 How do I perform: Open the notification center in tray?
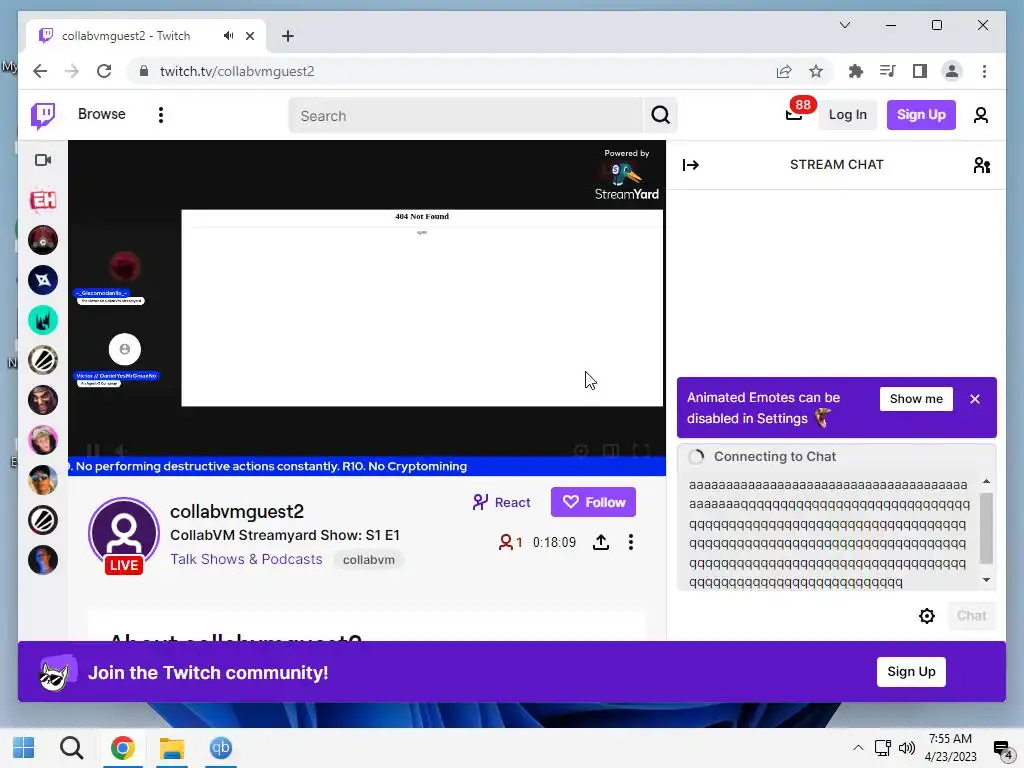(1002, 748)
